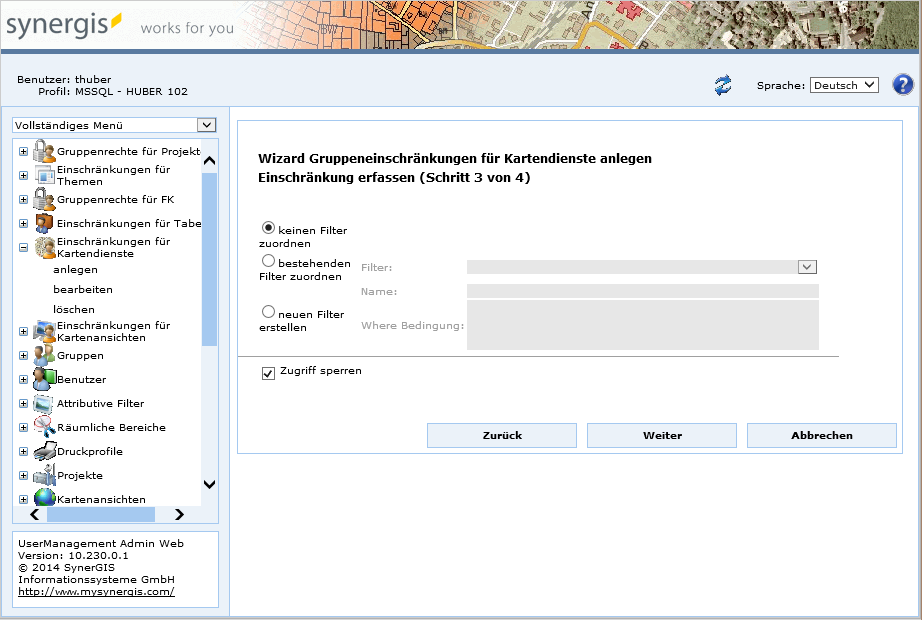The width and height of the screenshot is (922, 620).
Task: Expand the Projekte tree node
Action: (23, 476)
